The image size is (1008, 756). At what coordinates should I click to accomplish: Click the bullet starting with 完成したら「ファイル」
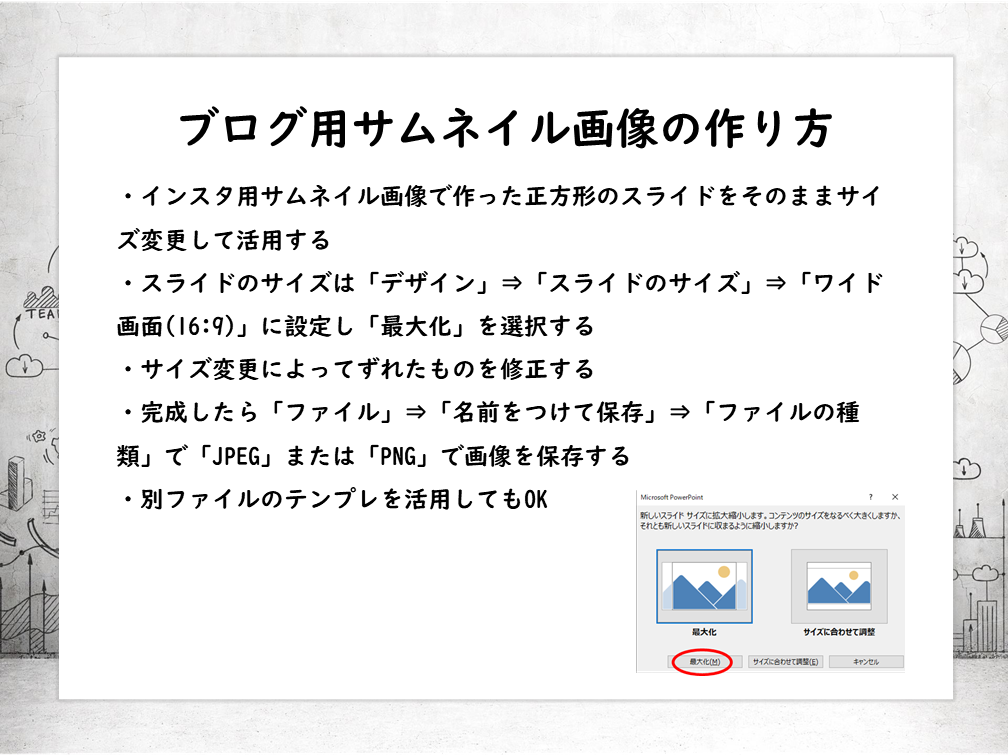coord(490,412)
